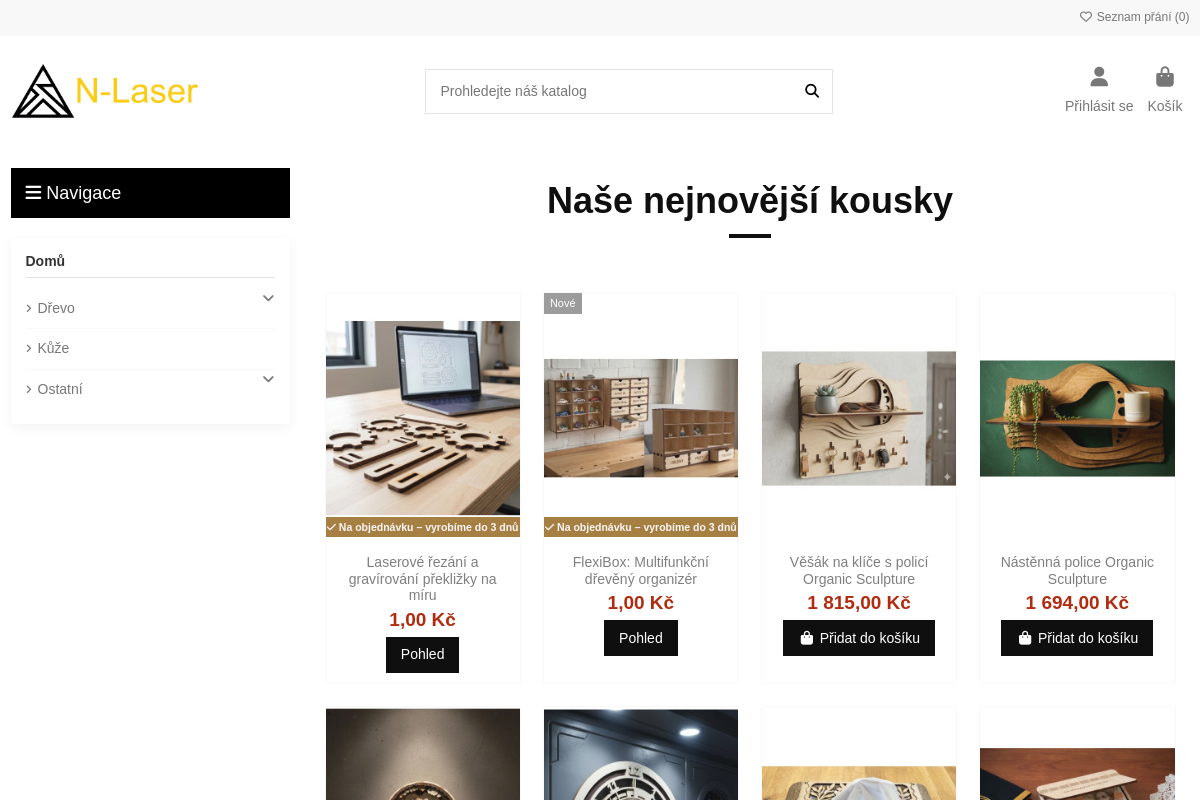Click Pohled button for Laserové řezání
Viewport: 1200px width, 800px height.
pyautogui.click(x=422, y=655)
